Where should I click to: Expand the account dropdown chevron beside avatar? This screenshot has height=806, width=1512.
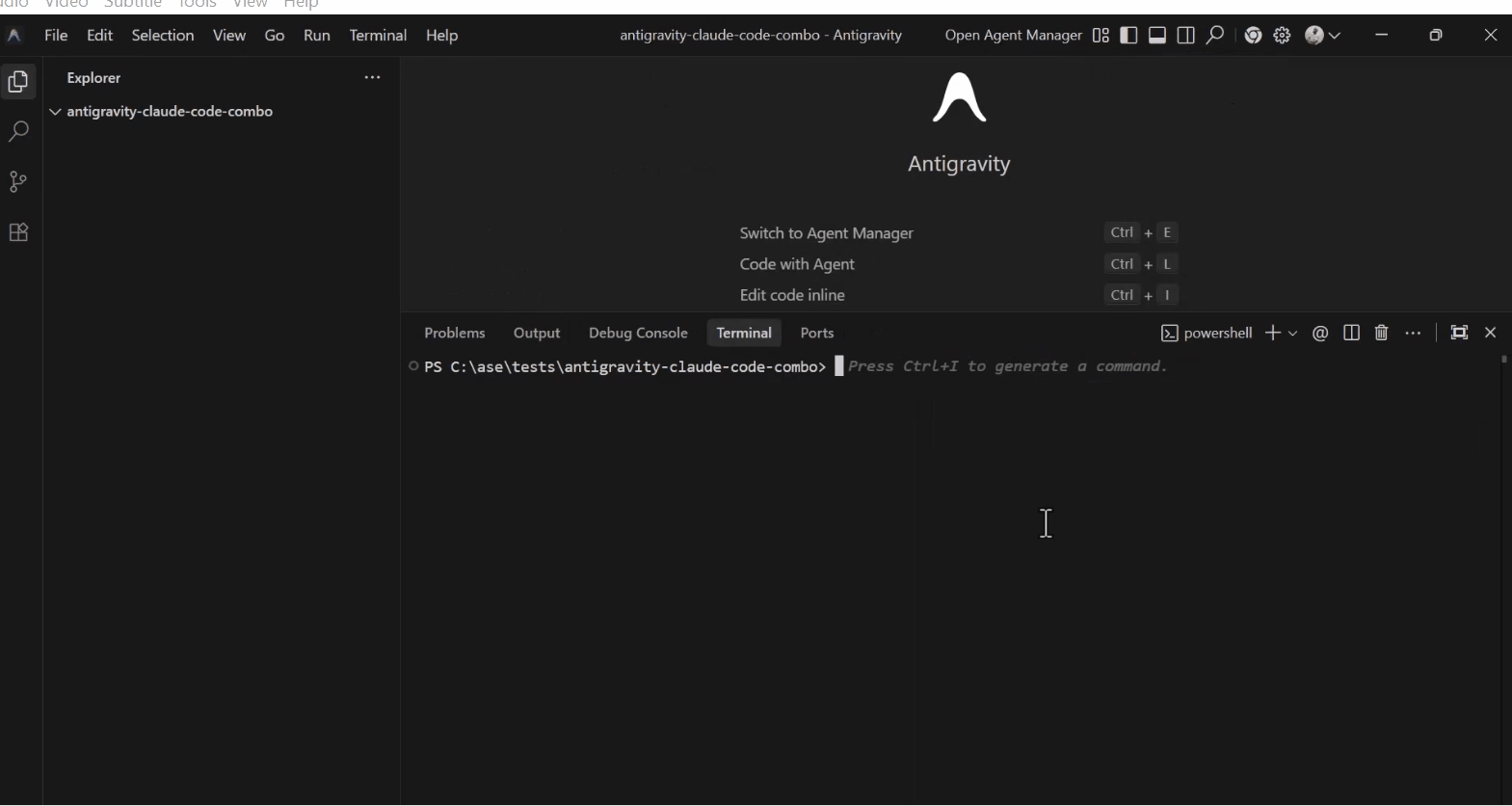pos(1335,36)
